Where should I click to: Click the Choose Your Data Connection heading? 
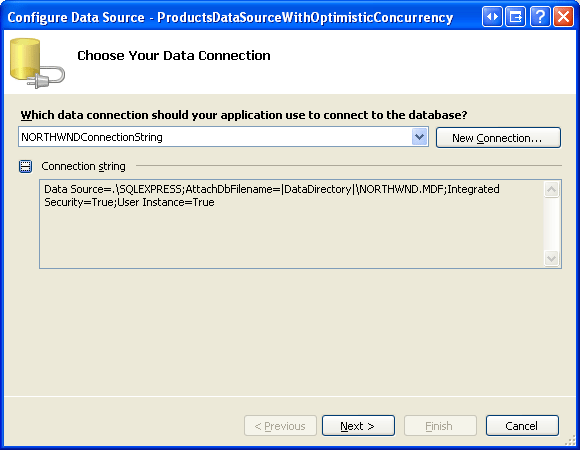coord(174,55)
